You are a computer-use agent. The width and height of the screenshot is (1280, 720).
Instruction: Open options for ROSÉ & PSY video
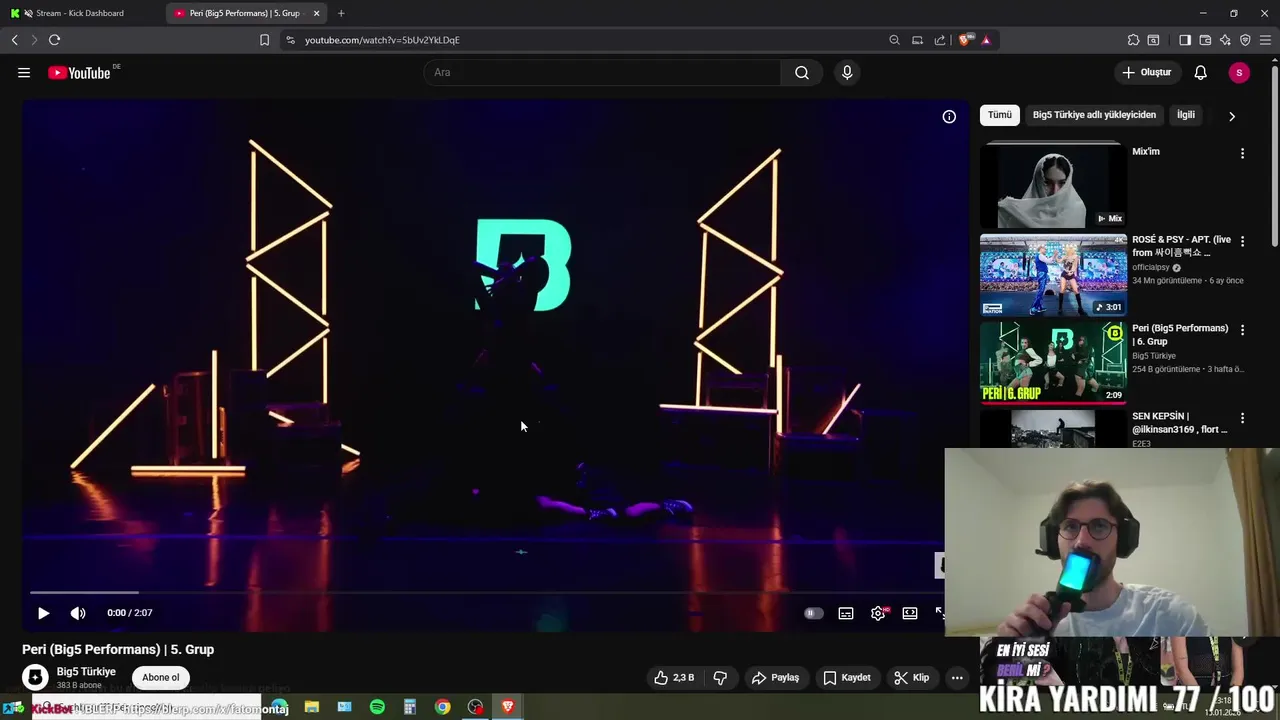pyautogui.click(x=1242, y=241)
